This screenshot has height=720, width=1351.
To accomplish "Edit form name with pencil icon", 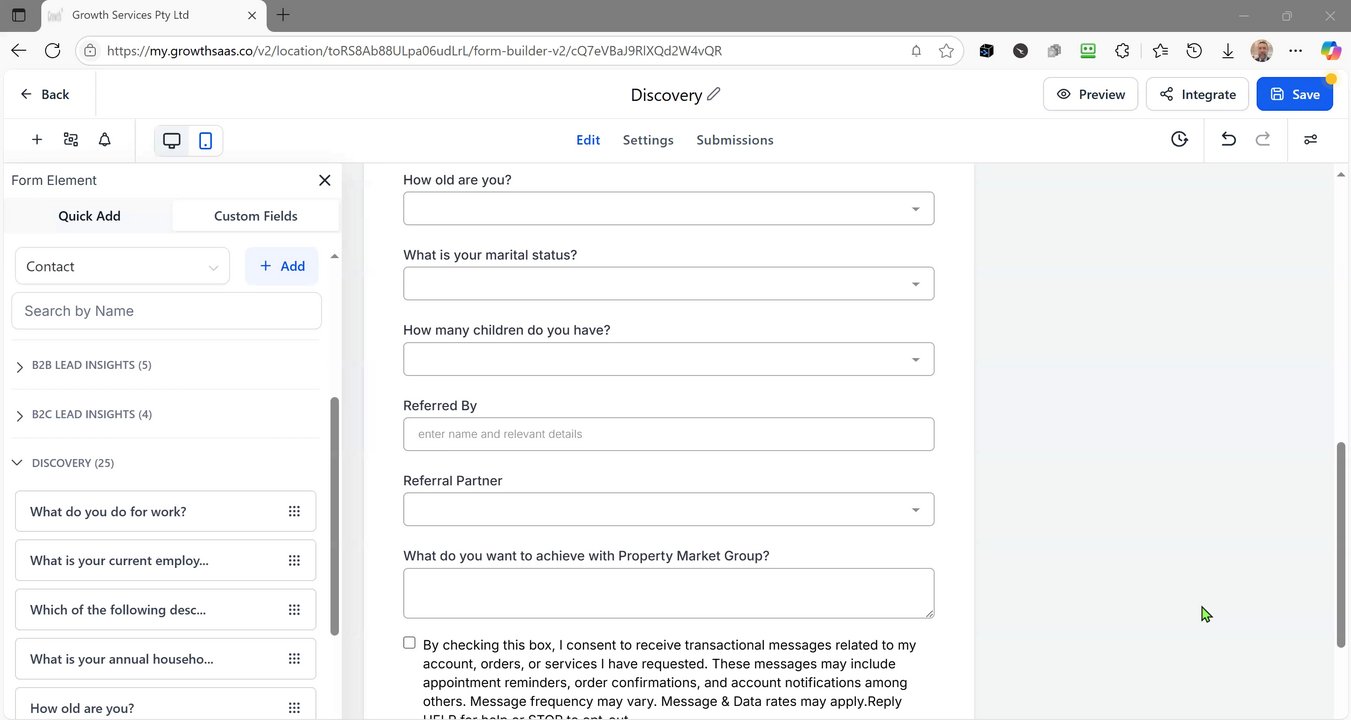I will point(714,94).
